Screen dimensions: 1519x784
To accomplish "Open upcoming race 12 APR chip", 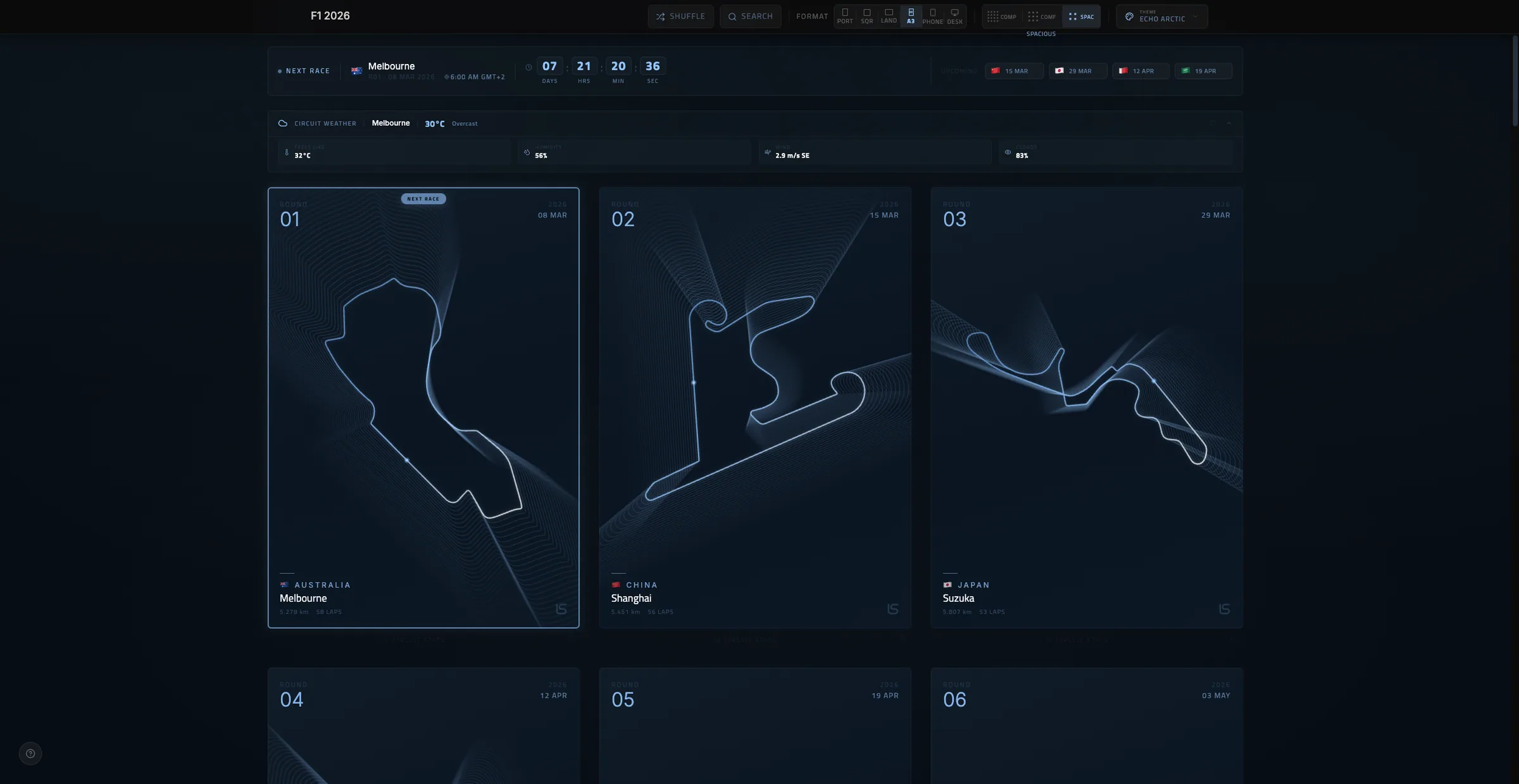I will click(1141, 71).
